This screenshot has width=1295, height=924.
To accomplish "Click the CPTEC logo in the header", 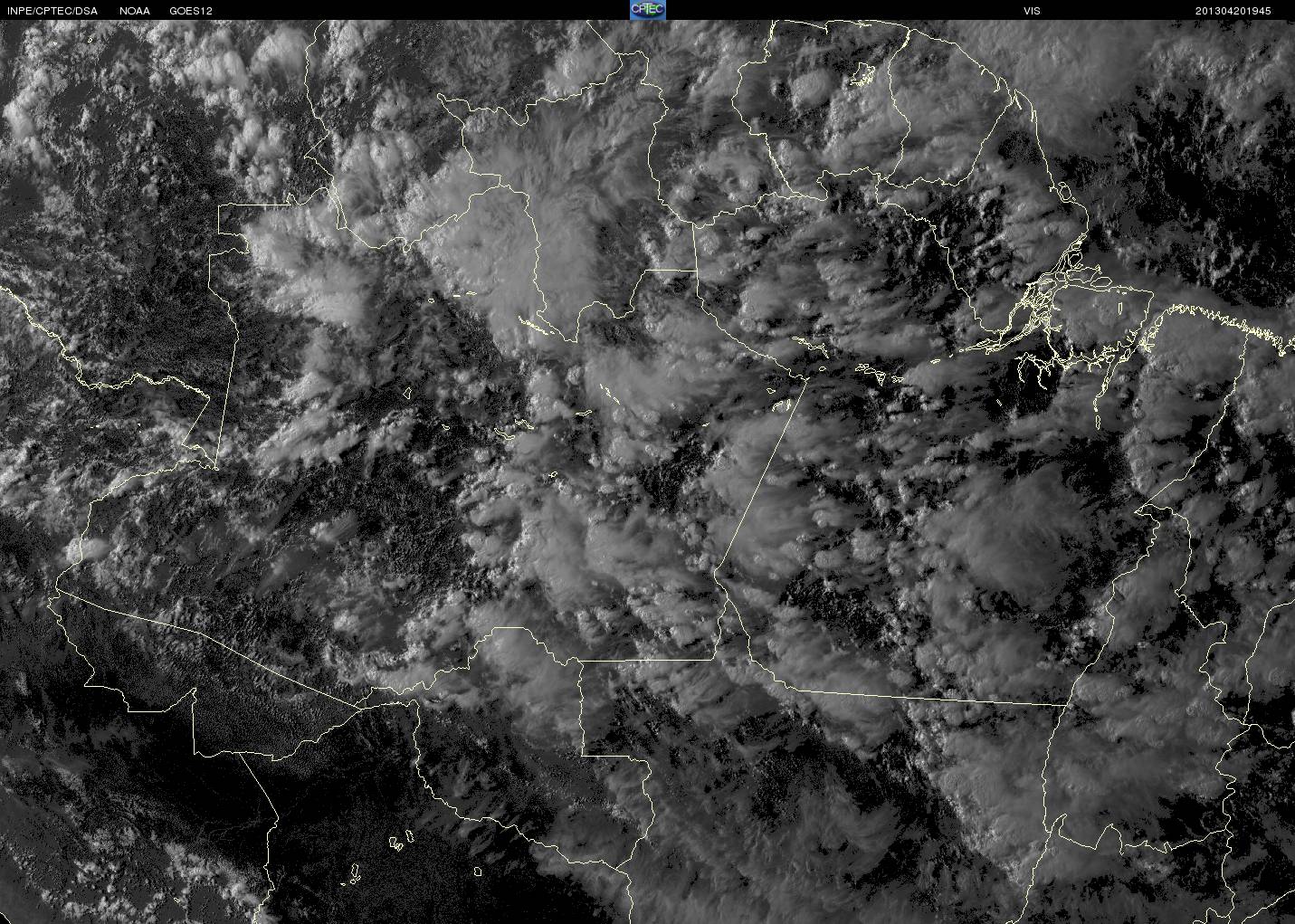I will (647, 10).
